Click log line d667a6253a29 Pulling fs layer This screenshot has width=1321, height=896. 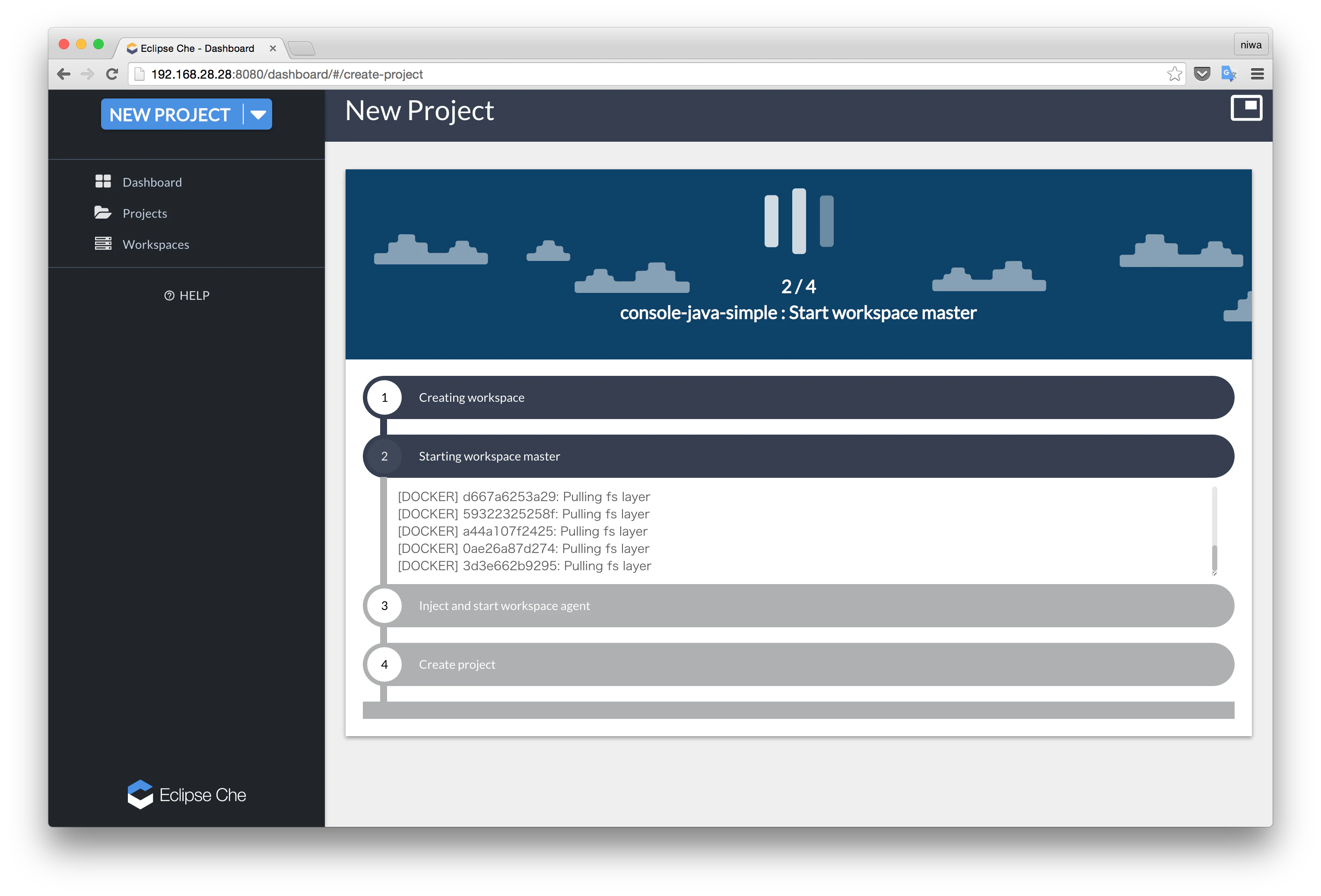click(524, 496)
